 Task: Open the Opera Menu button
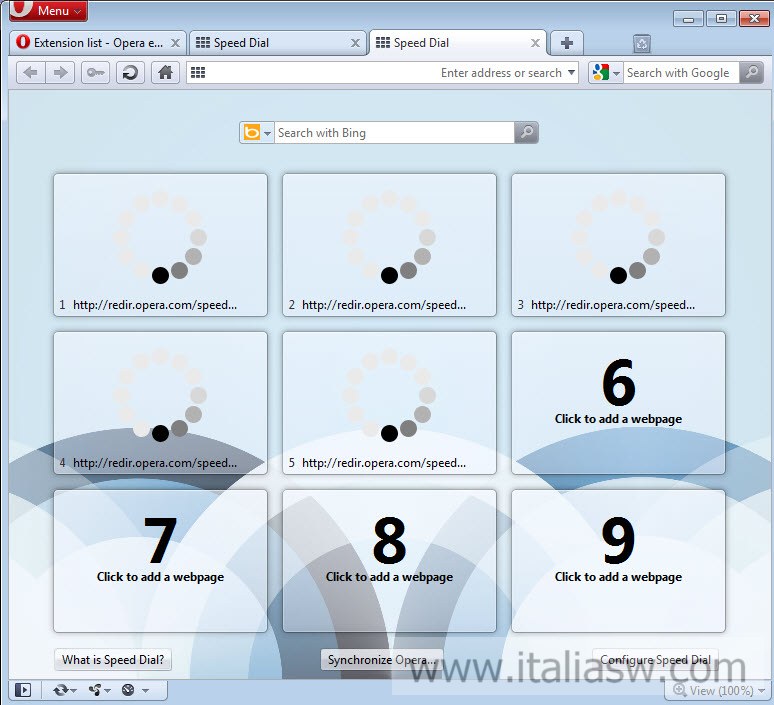[x=48, y=10]
